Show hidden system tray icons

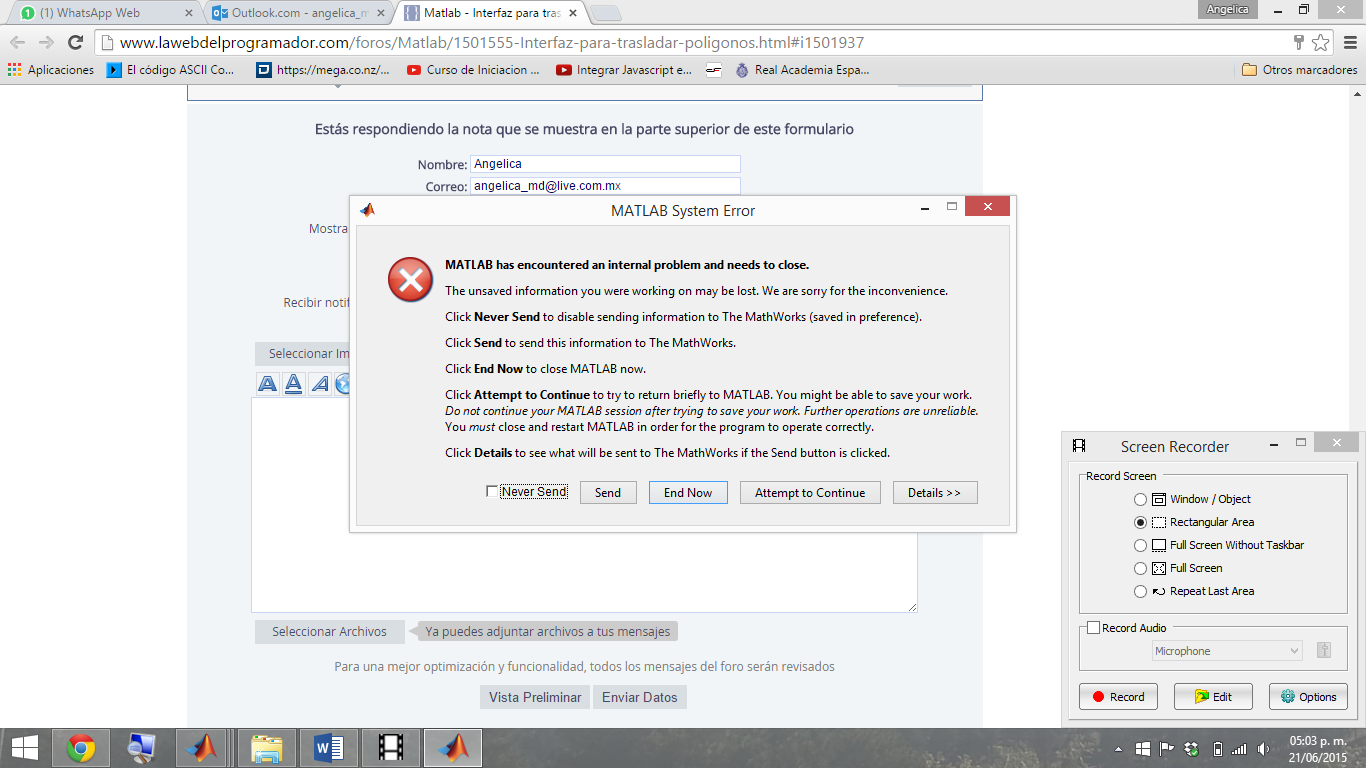[x=1120, y=749]
